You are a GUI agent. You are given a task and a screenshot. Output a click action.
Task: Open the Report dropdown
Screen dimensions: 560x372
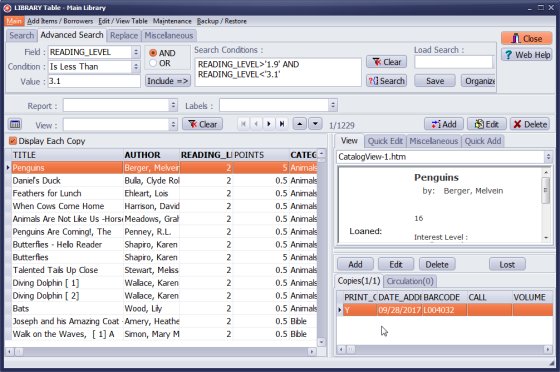173,105
